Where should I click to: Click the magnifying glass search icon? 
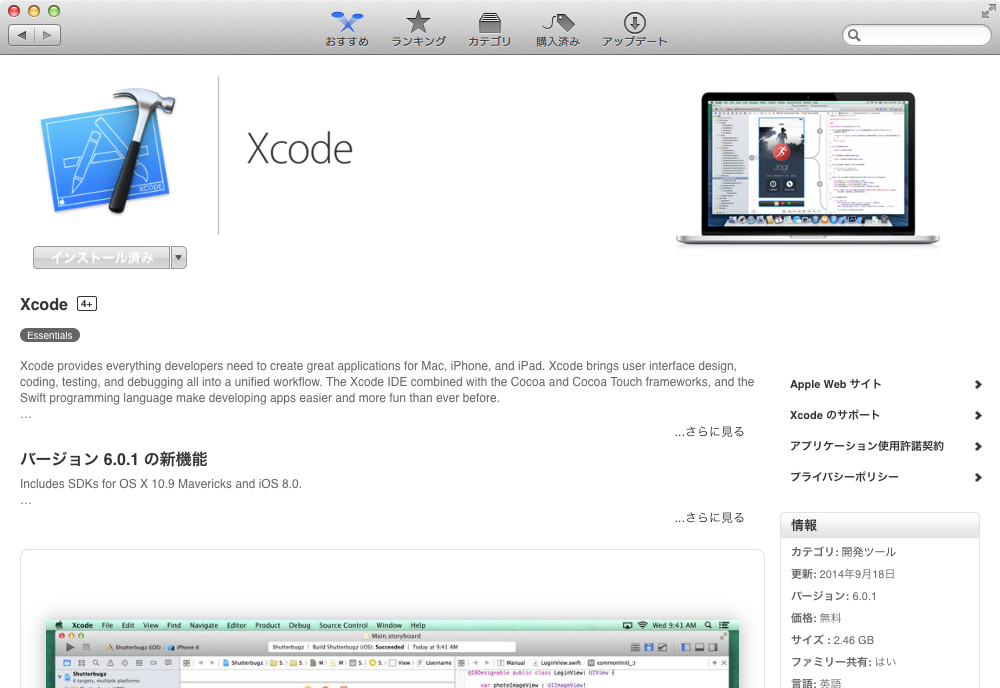pyautogui.click(x=855, y=36)
